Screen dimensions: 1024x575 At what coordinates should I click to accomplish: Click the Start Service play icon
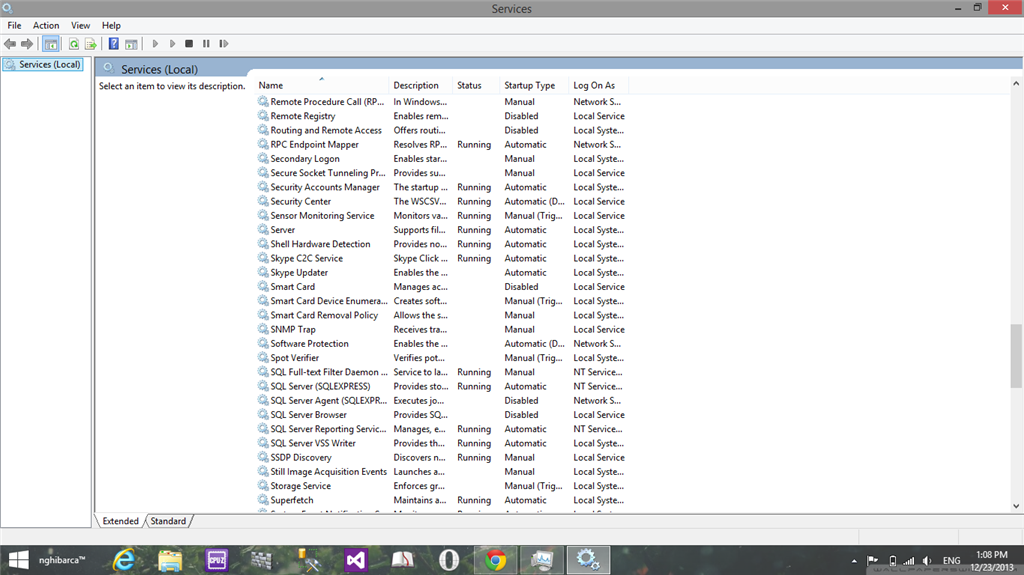[155, 44]
